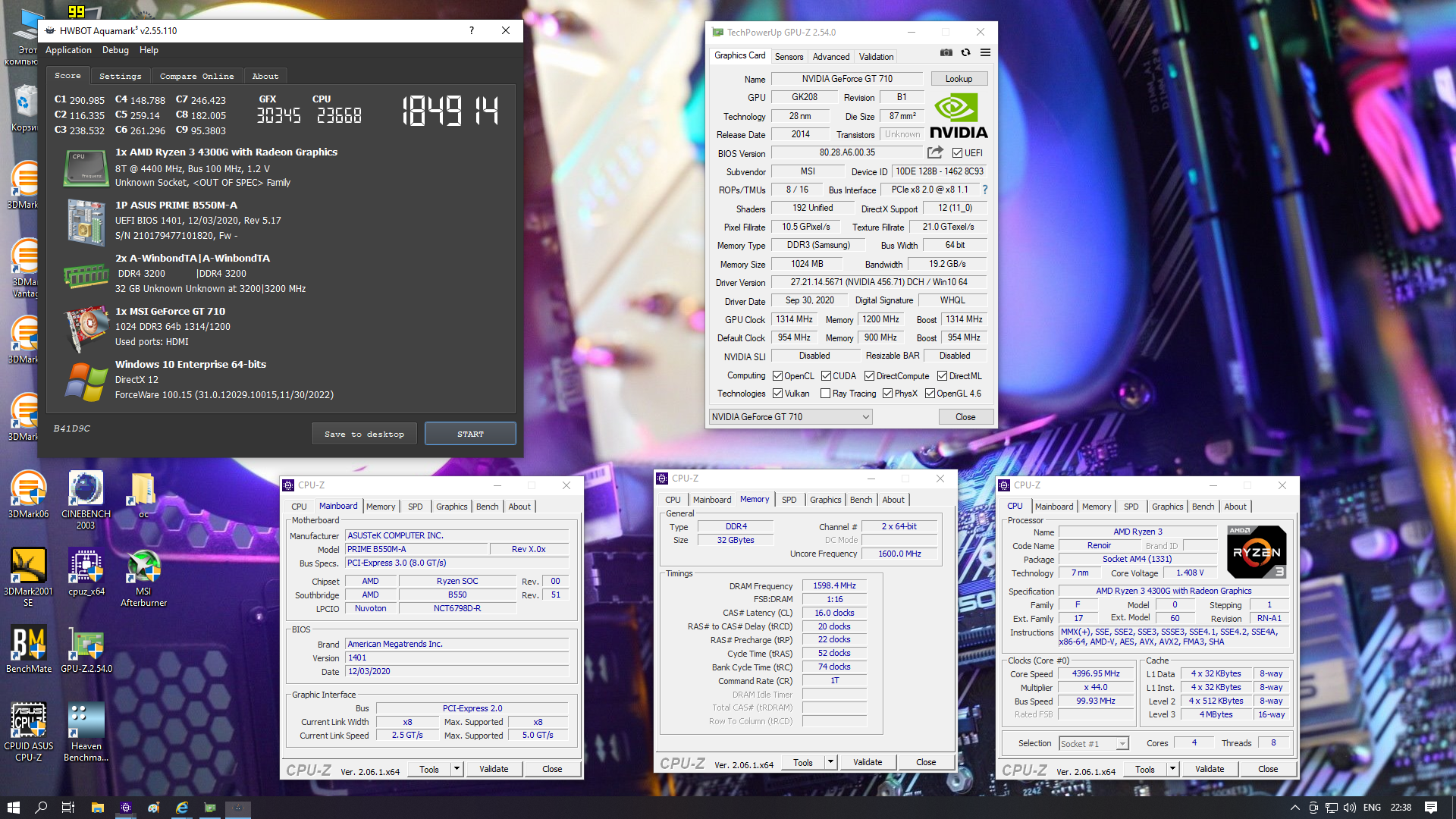Toggle the DirectCompute checkbox
Viewport: 1456px width, 819px height.
tap(869, 376)
